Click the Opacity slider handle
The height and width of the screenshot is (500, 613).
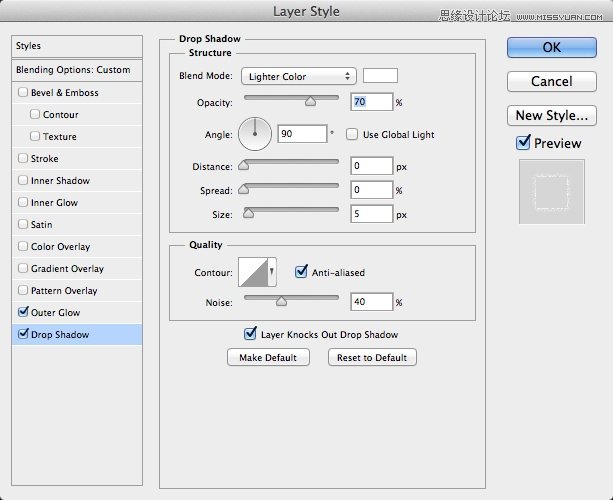tap(310, 100)
